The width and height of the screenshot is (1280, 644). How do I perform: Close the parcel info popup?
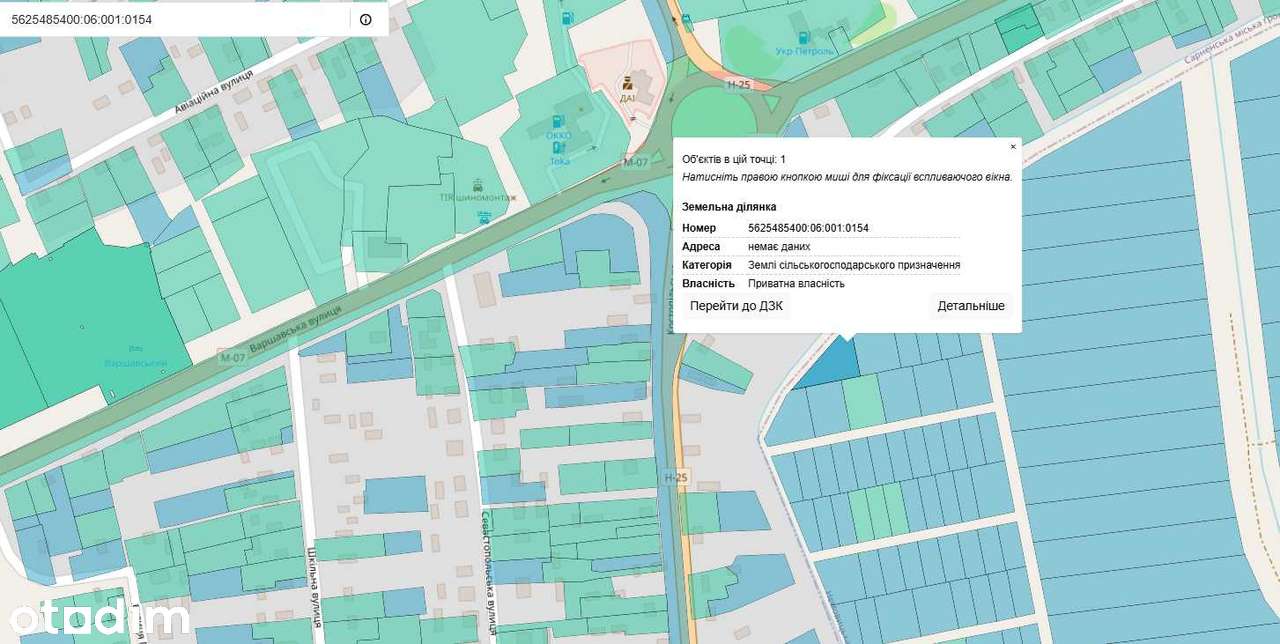pos(1013,146)
